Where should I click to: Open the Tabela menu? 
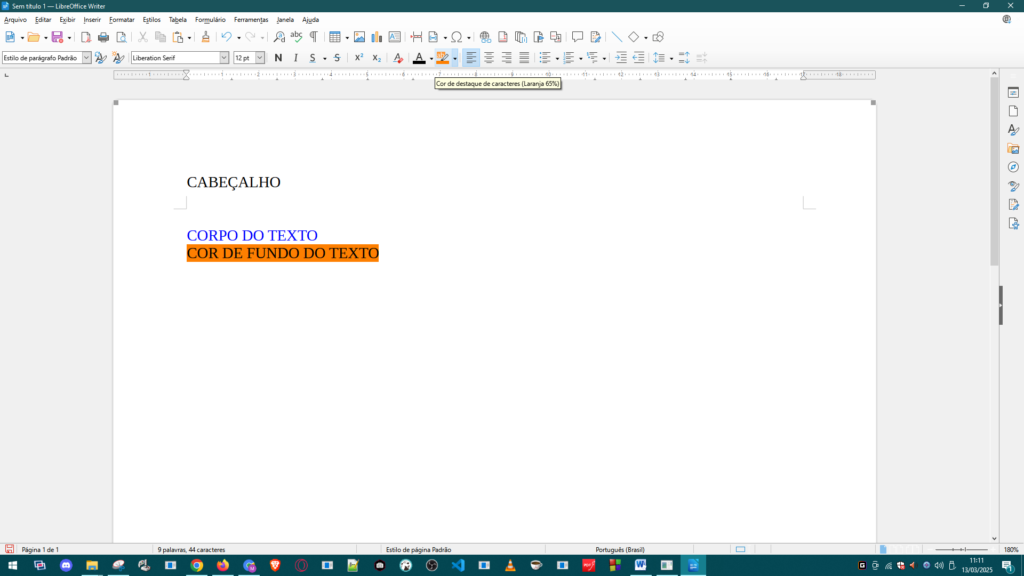[177, 19]
